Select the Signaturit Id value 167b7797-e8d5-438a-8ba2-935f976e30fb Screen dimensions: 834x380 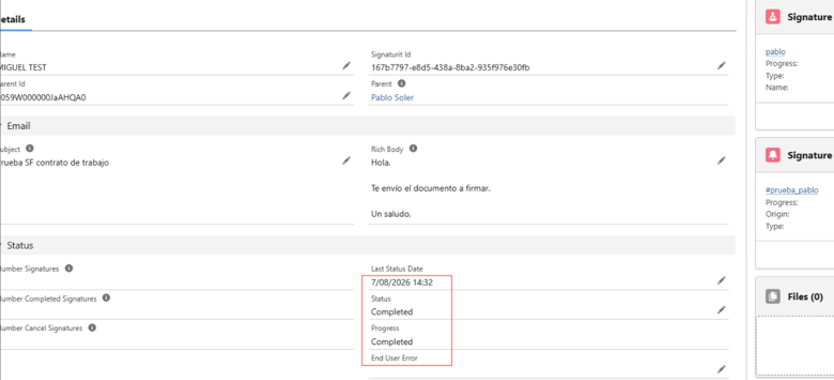450,68
